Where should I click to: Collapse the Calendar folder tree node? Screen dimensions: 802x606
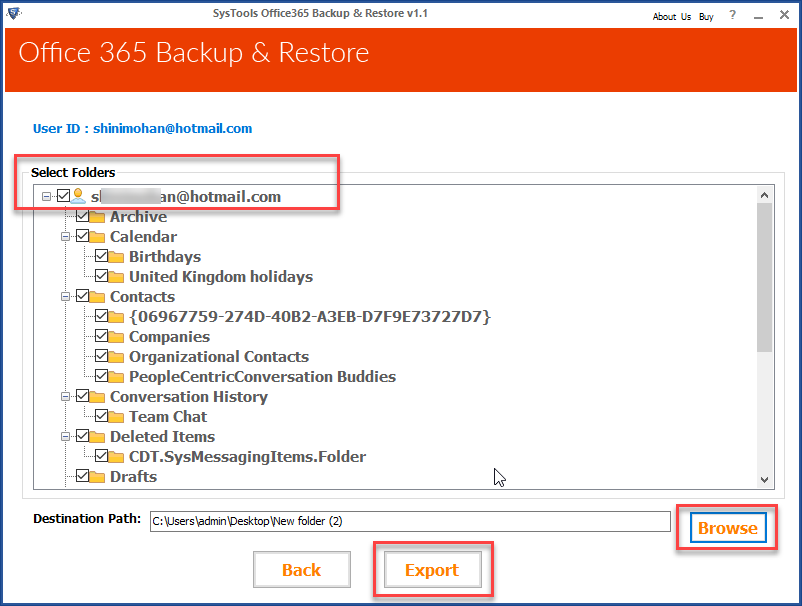pos(68,236)
